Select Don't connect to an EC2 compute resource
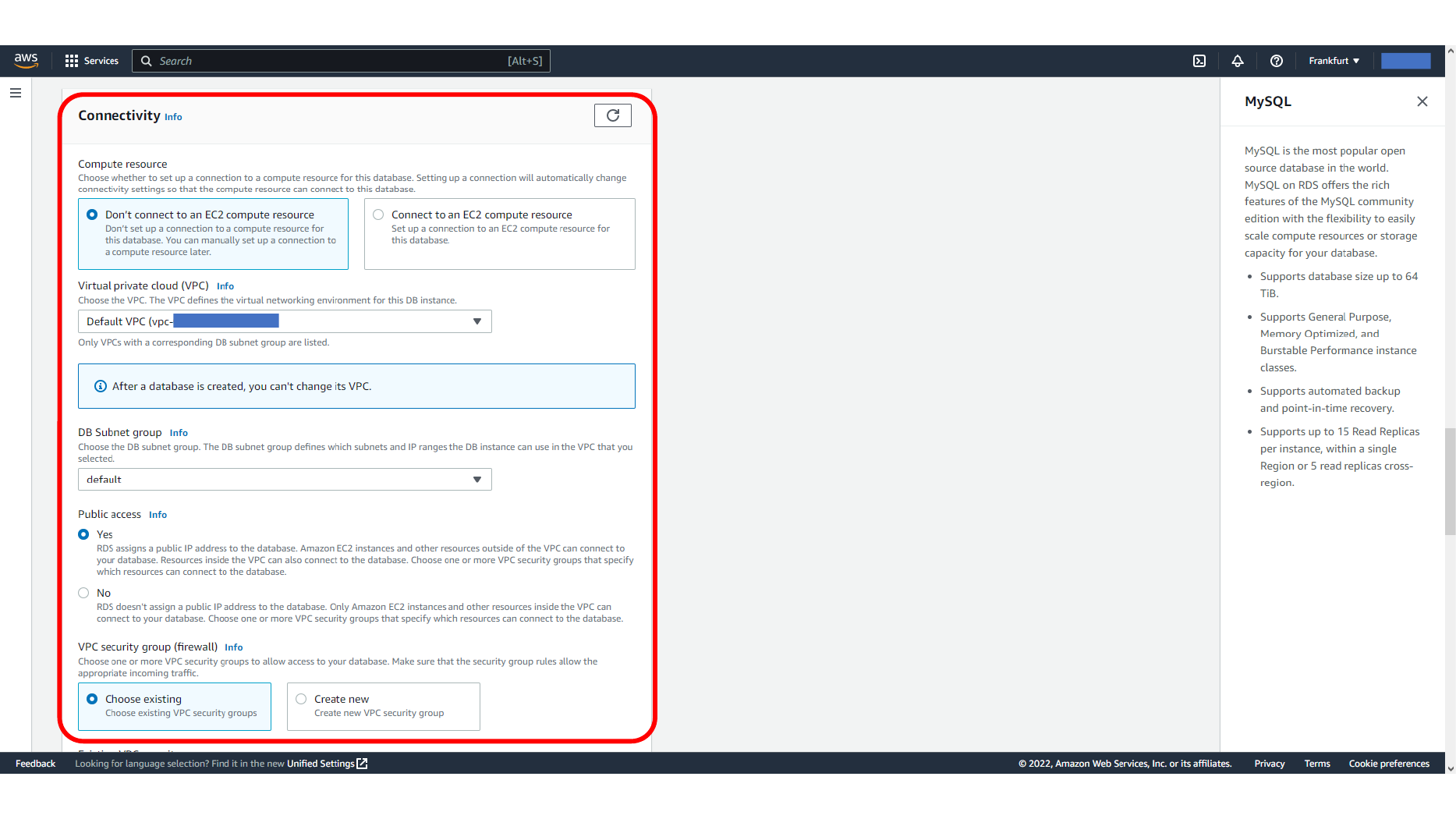Viewport: 1456px width, 819px height. click(213, 234)
